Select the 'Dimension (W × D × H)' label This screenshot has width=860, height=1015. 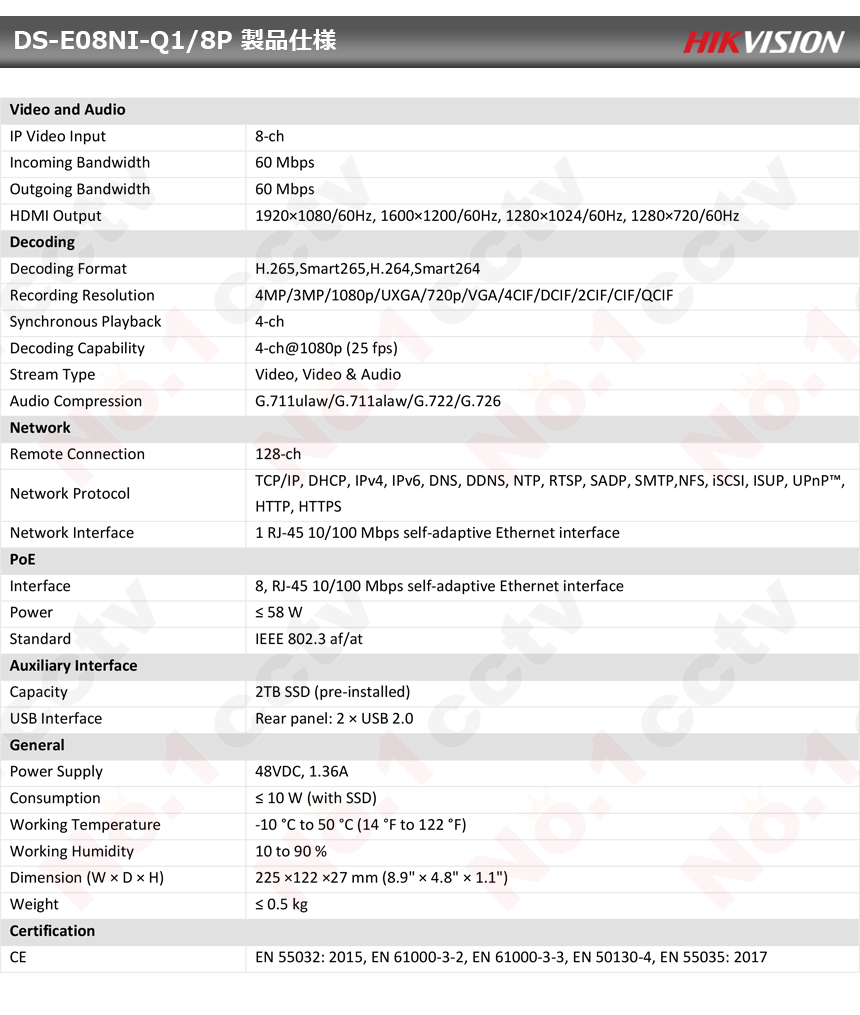[87, 878]
